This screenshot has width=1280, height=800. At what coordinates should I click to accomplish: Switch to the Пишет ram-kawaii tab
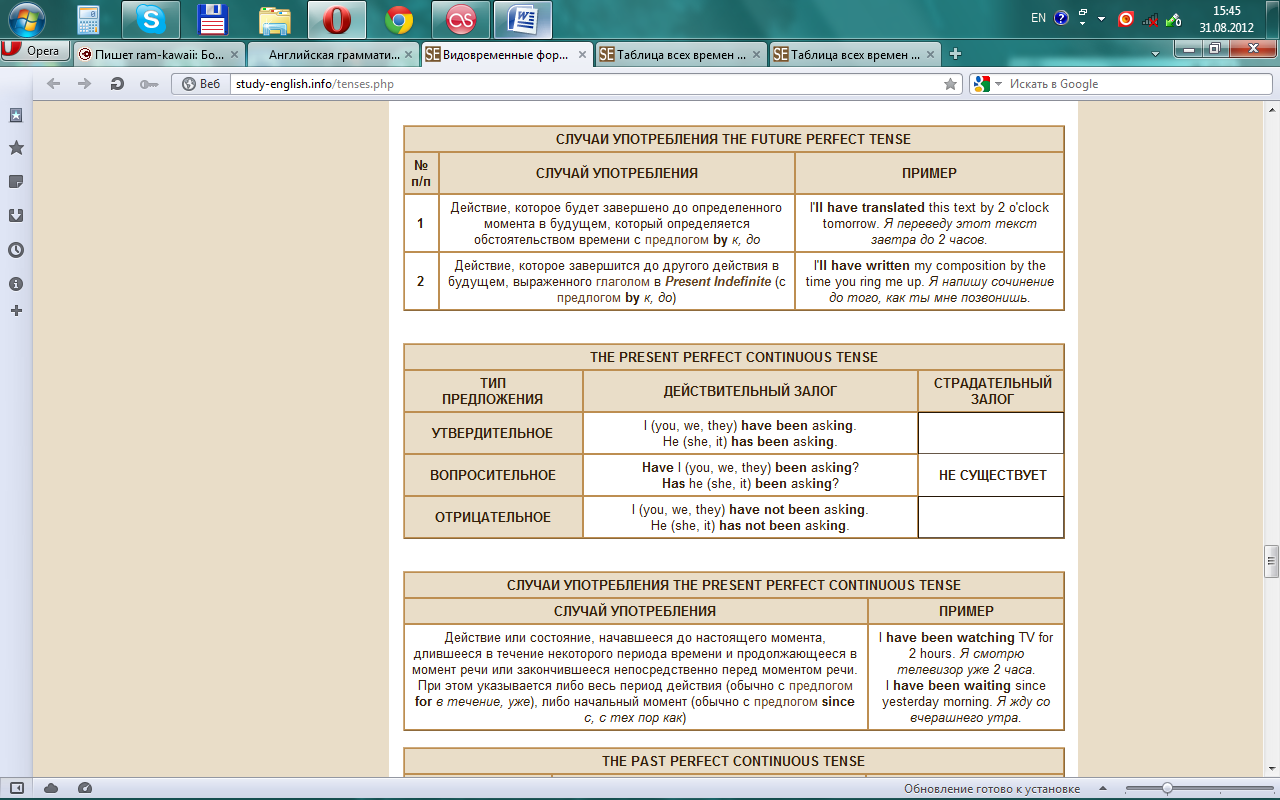coord(159,55)
